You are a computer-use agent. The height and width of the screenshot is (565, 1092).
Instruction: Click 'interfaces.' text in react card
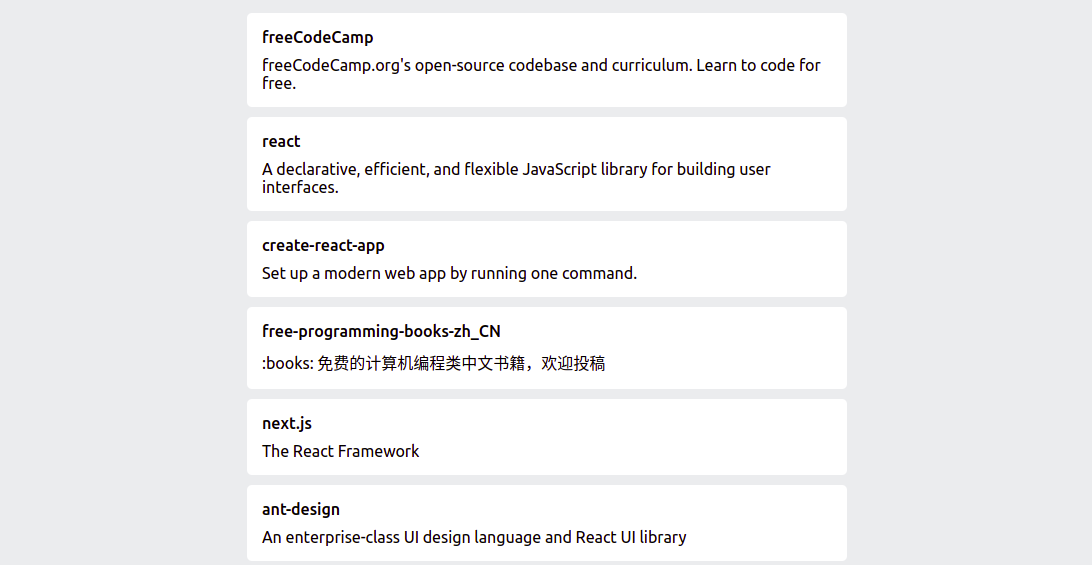click(300, 187)
